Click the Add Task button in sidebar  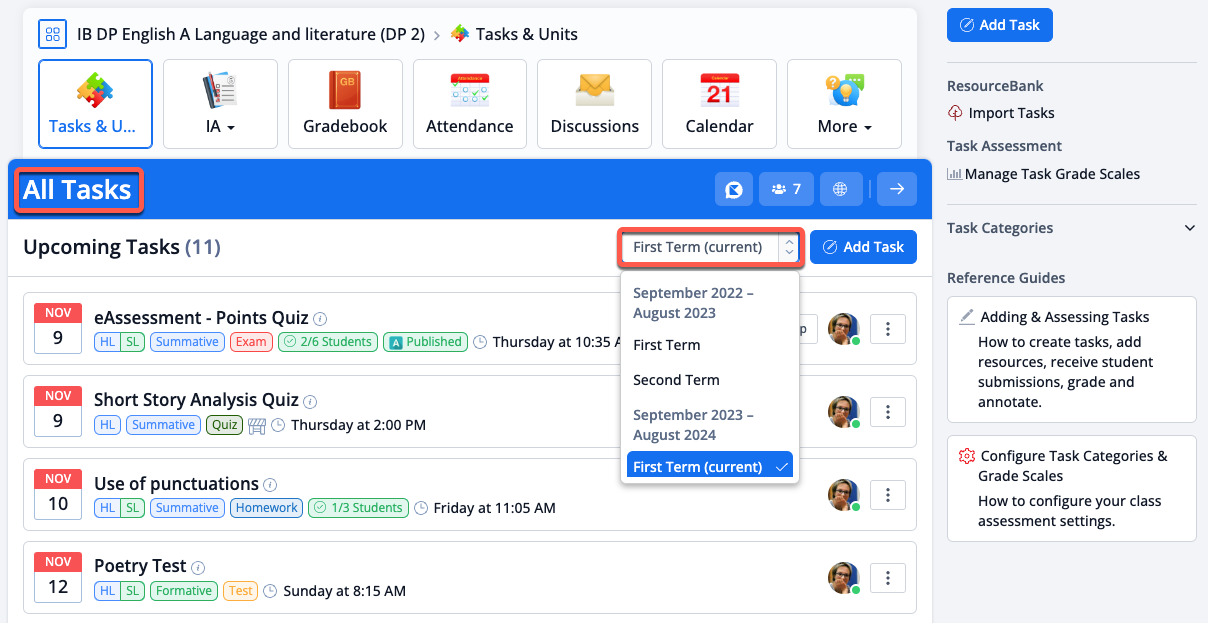[999, 25]
